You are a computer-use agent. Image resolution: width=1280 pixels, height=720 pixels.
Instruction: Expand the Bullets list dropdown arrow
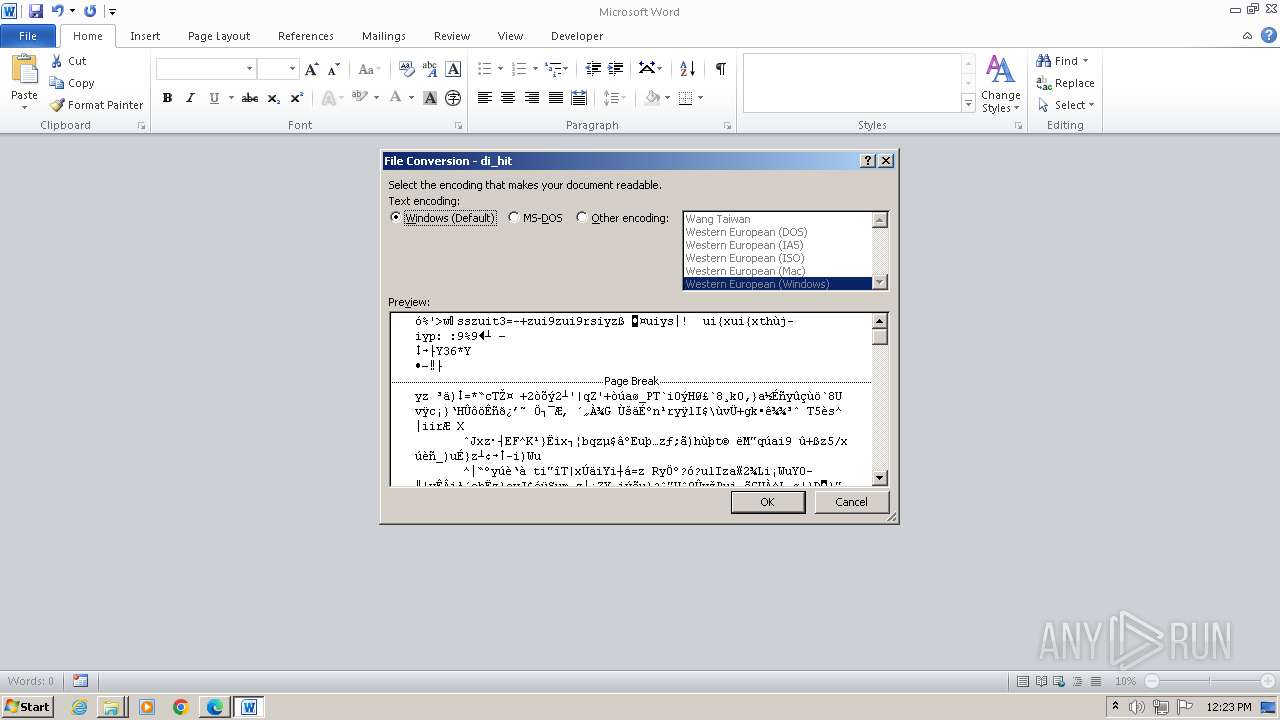click(501, 69)
